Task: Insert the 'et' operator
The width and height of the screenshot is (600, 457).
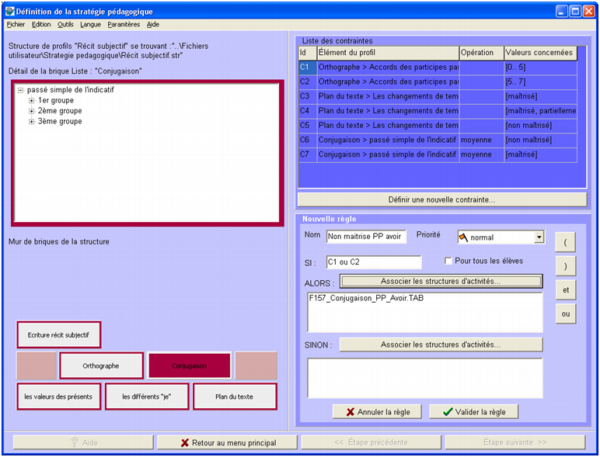Action: (566, 289)
